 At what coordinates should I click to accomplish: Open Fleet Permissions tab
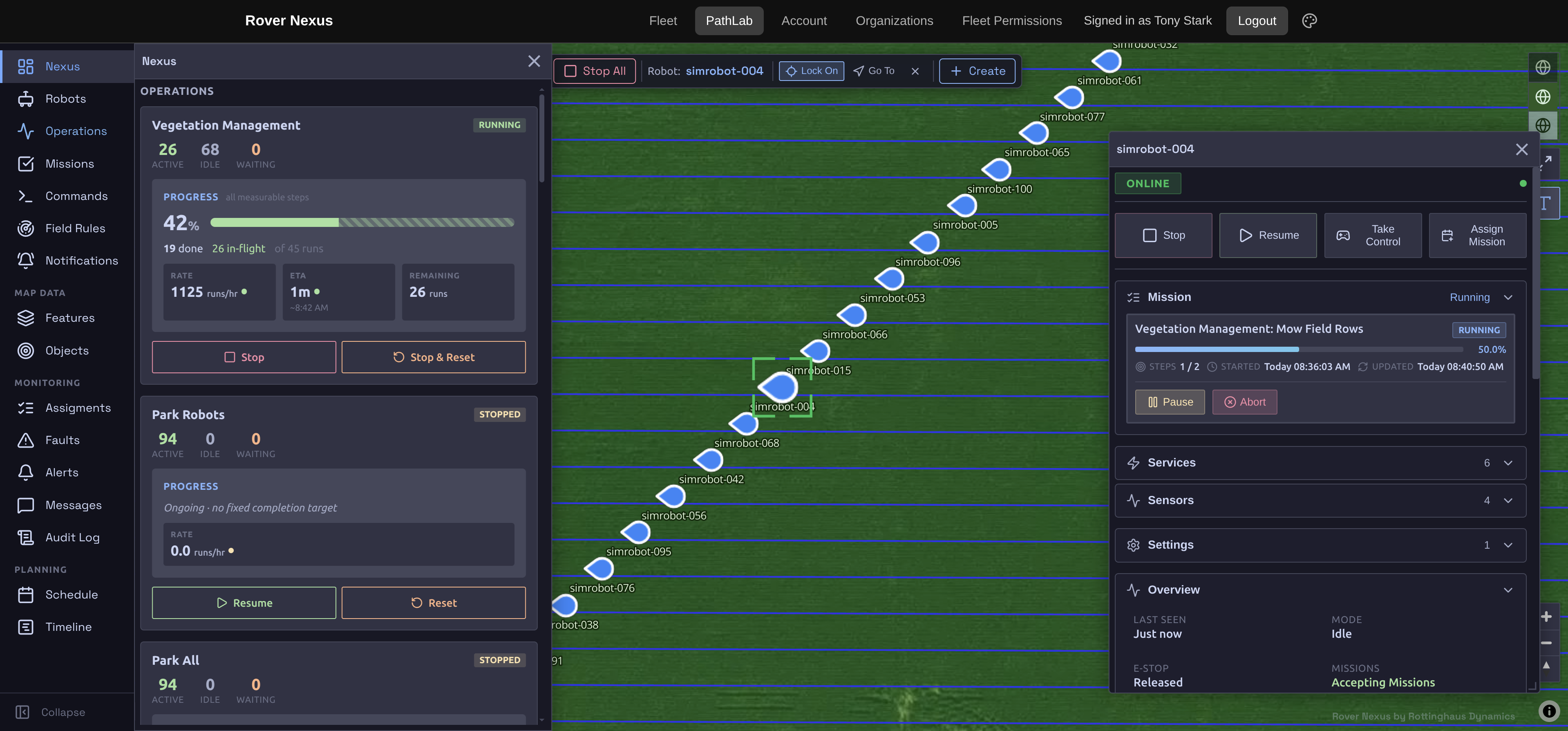(1012, 21)
